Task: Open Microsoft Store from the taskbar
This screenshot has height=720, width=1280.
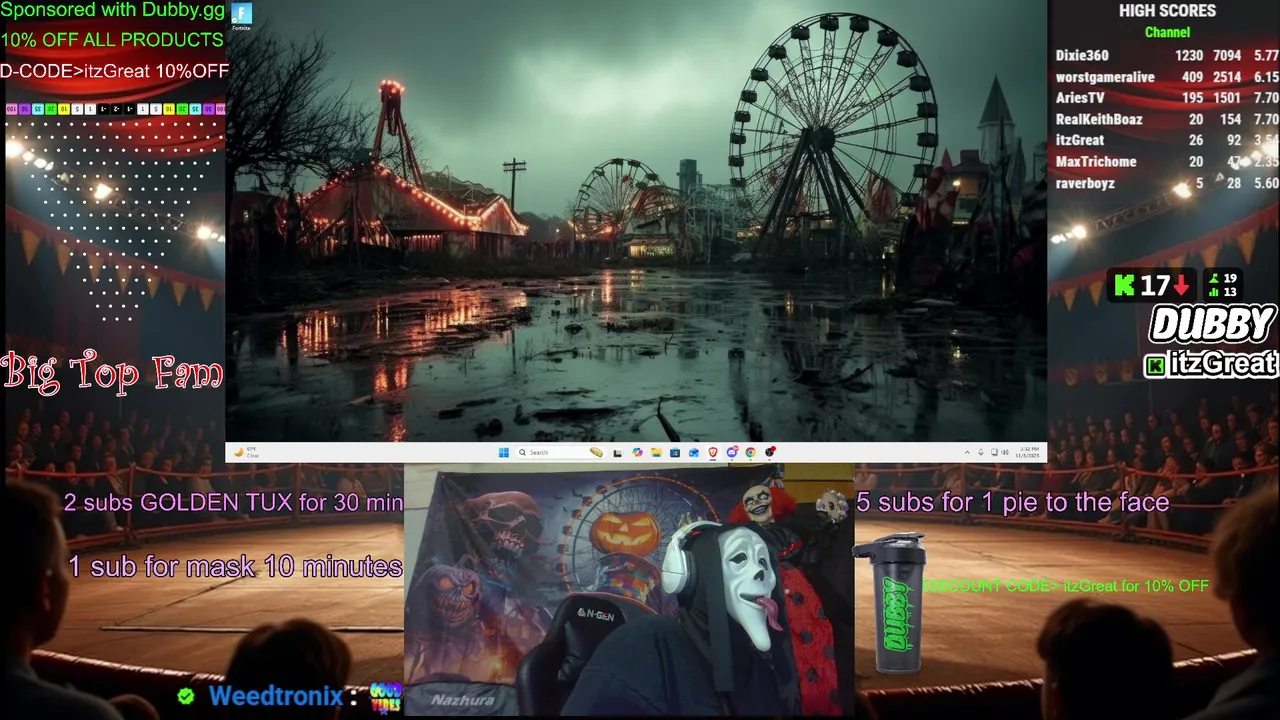Action: [675, 452]
